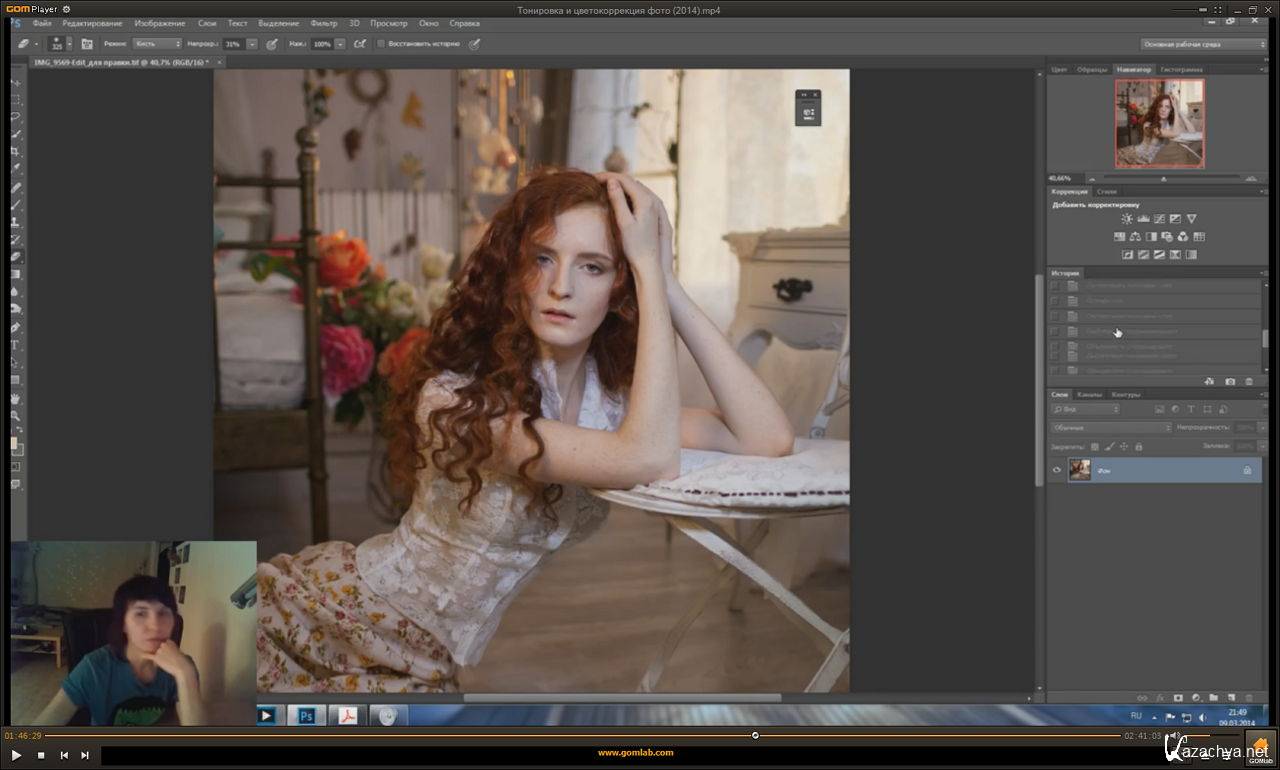Toggle the first history state source checkbox
The width and height of the screenshot is (1280, 770).
pyautogui.click(x=1054, y=286)
